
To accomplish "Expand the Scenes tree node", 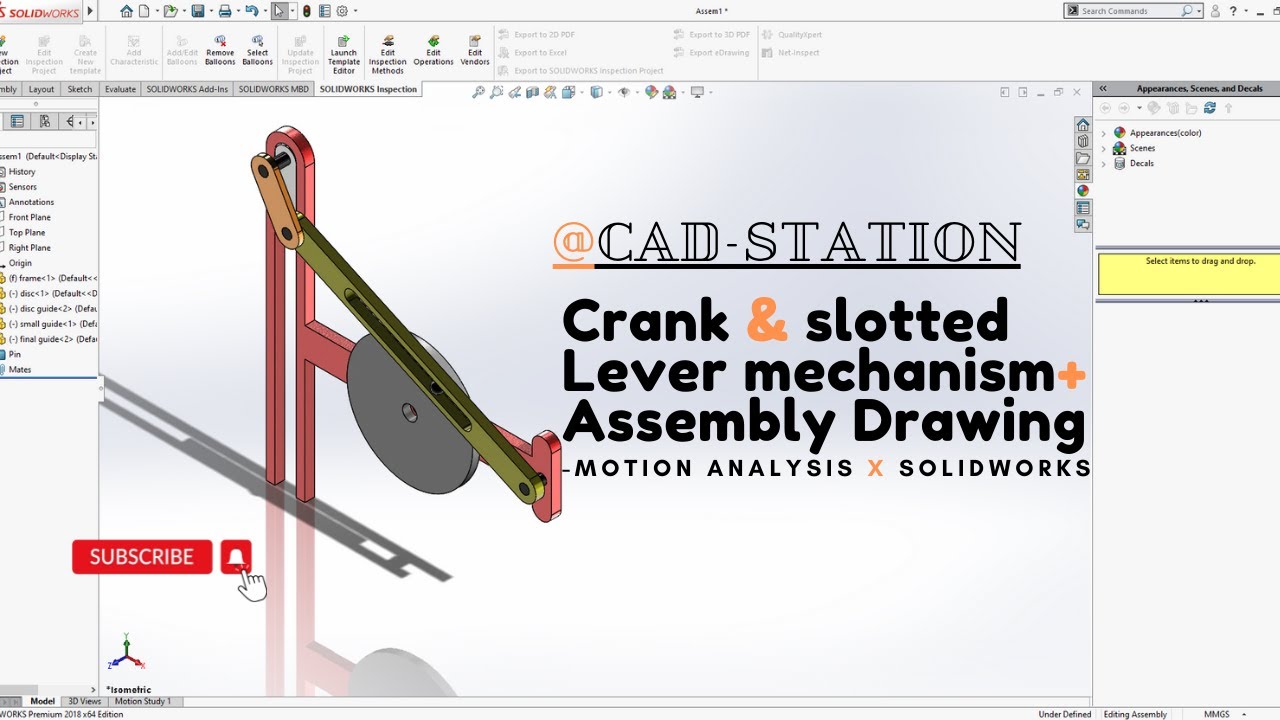I will 1104,148.
